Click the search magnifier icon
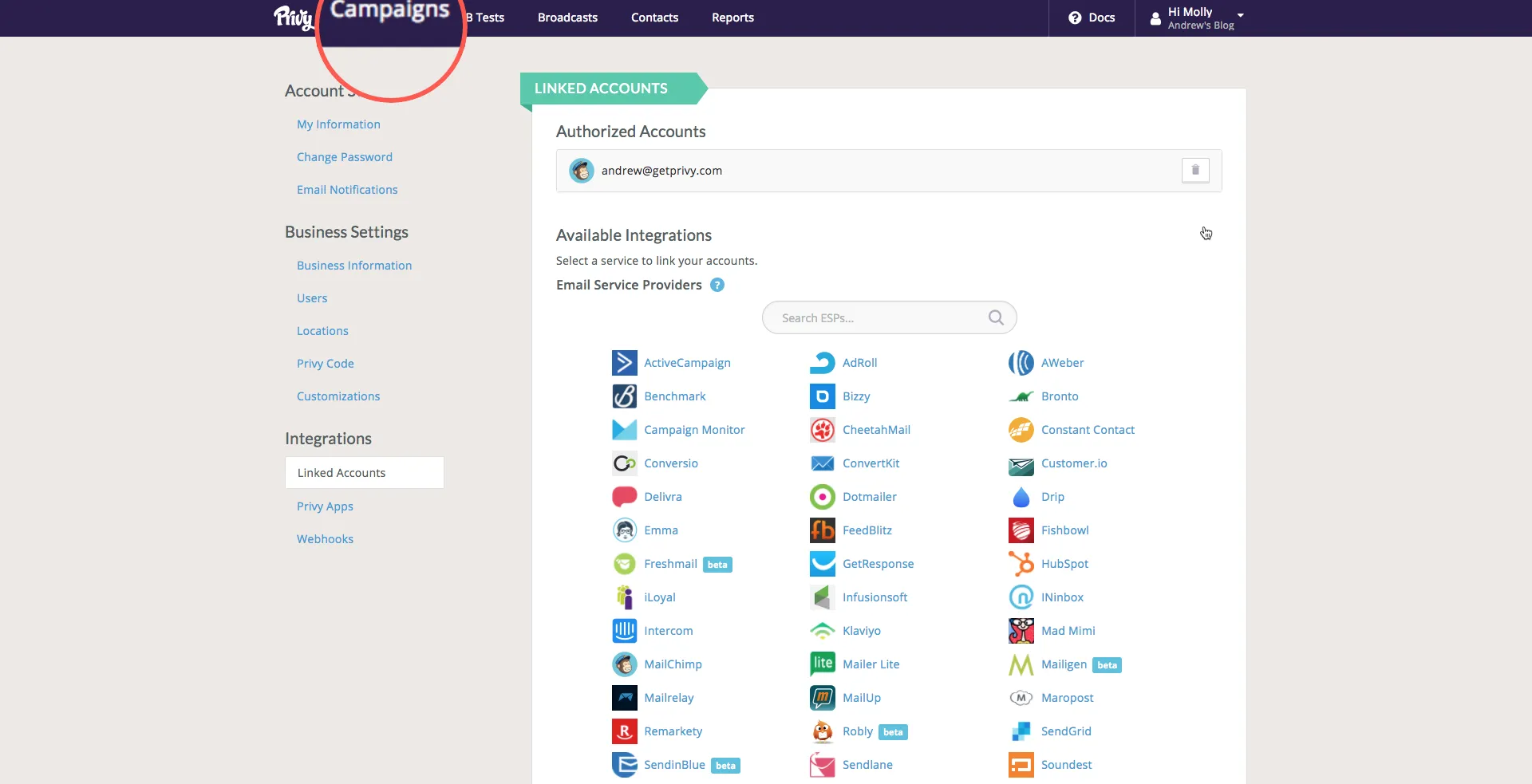This screenshot has height=784, width=1532. tap(996, 317)
